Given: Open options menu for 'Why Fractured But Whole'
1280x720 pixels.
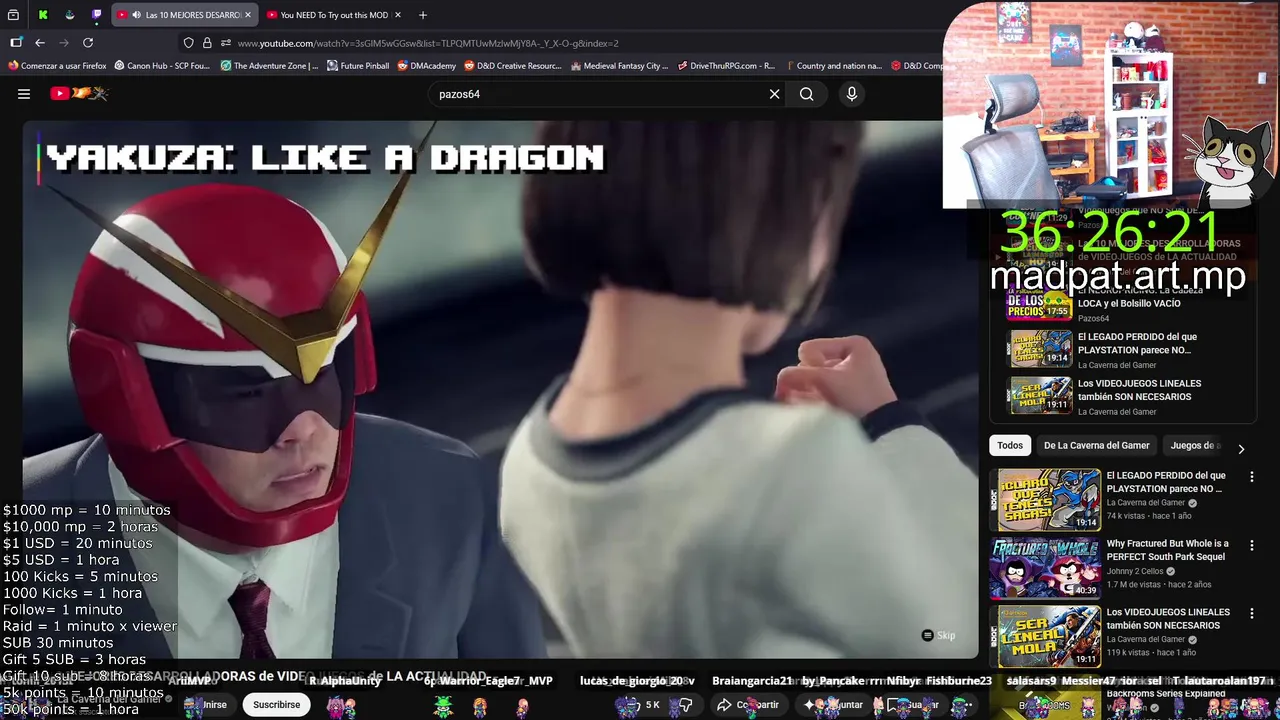Looking at the screenshot, I should [x=1251, y=546].
